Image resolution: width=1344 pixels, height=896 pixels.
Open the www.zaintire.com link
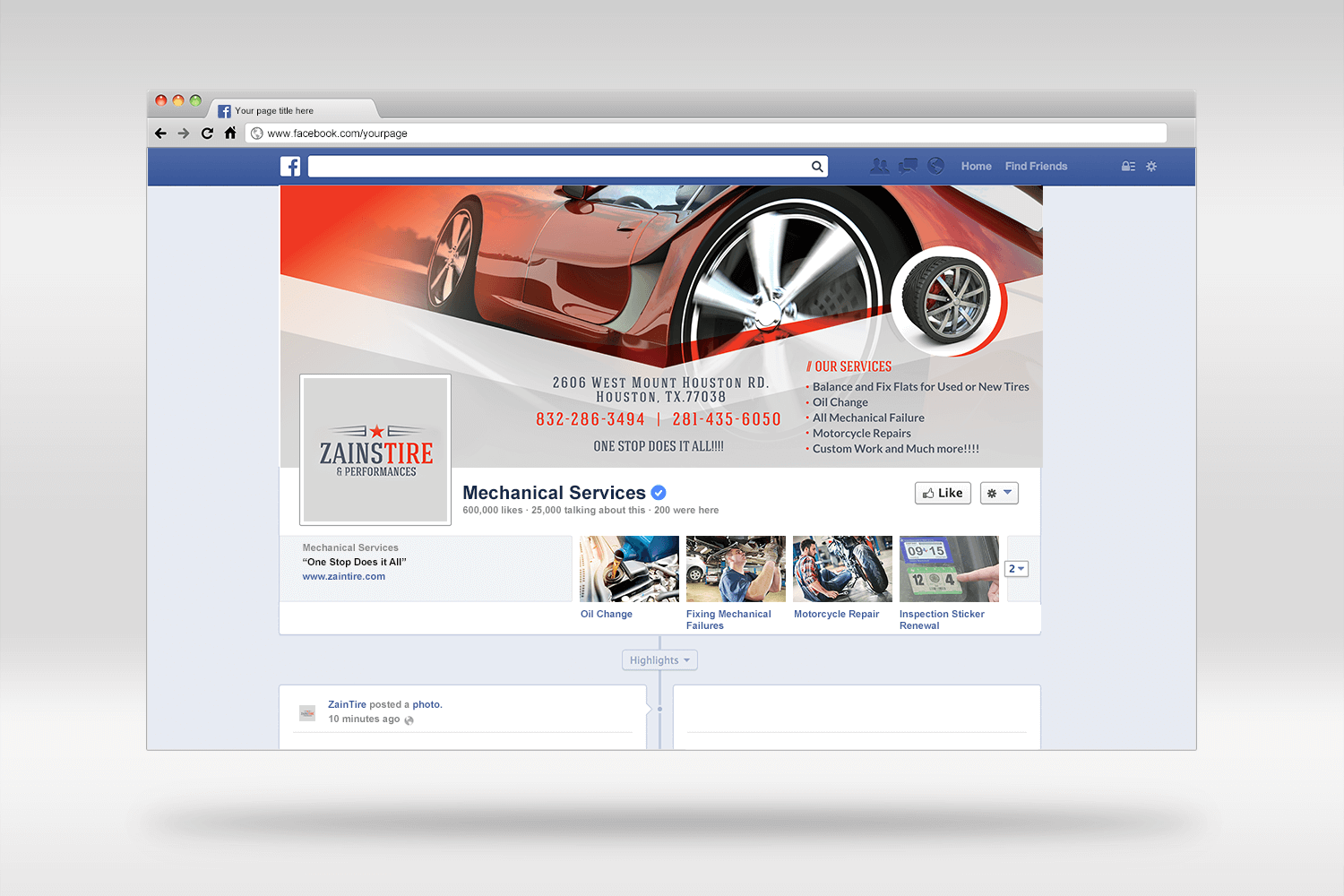[x=344, y=577]
